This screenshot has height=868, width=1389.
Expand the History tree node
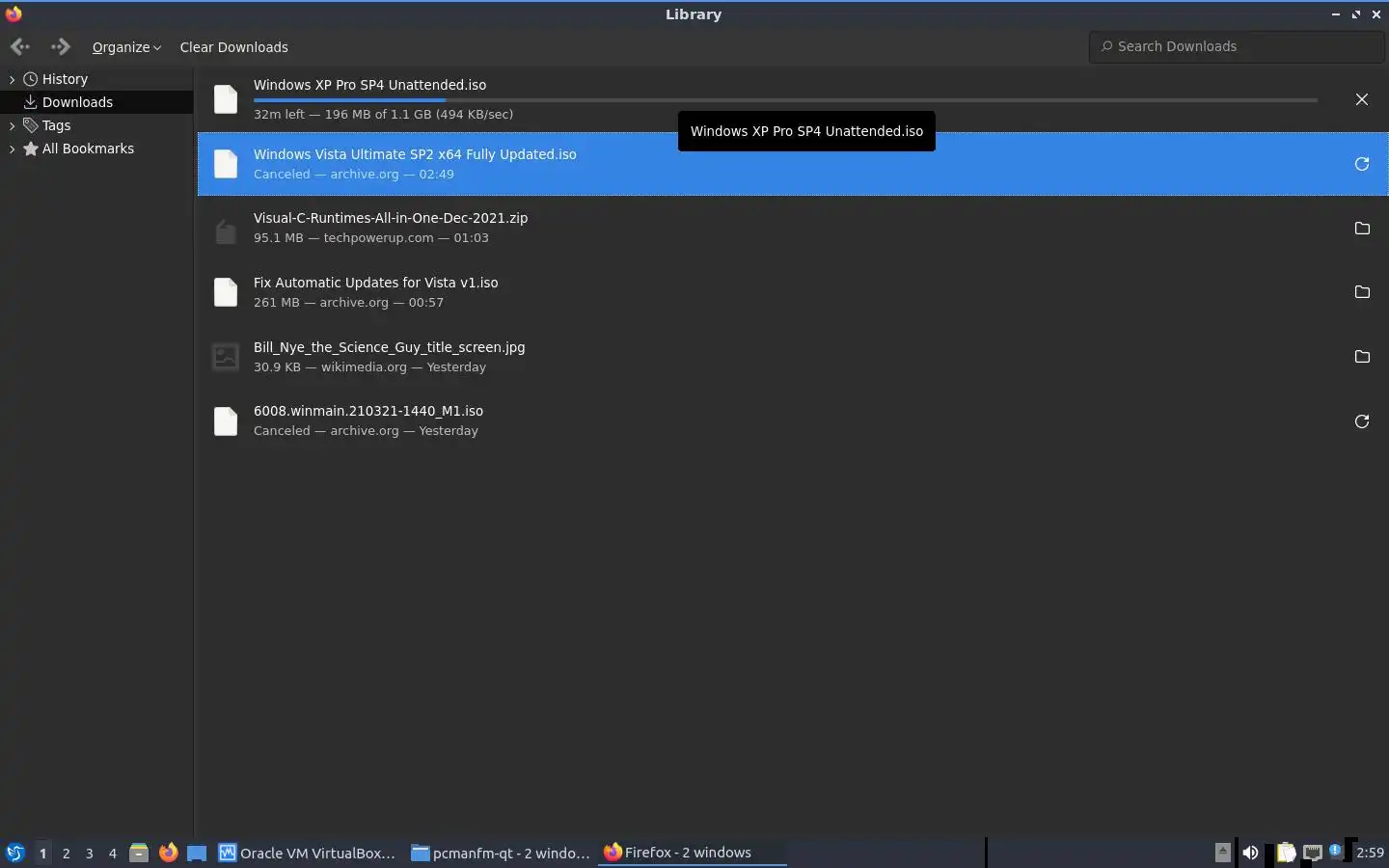tap(12, 79)
